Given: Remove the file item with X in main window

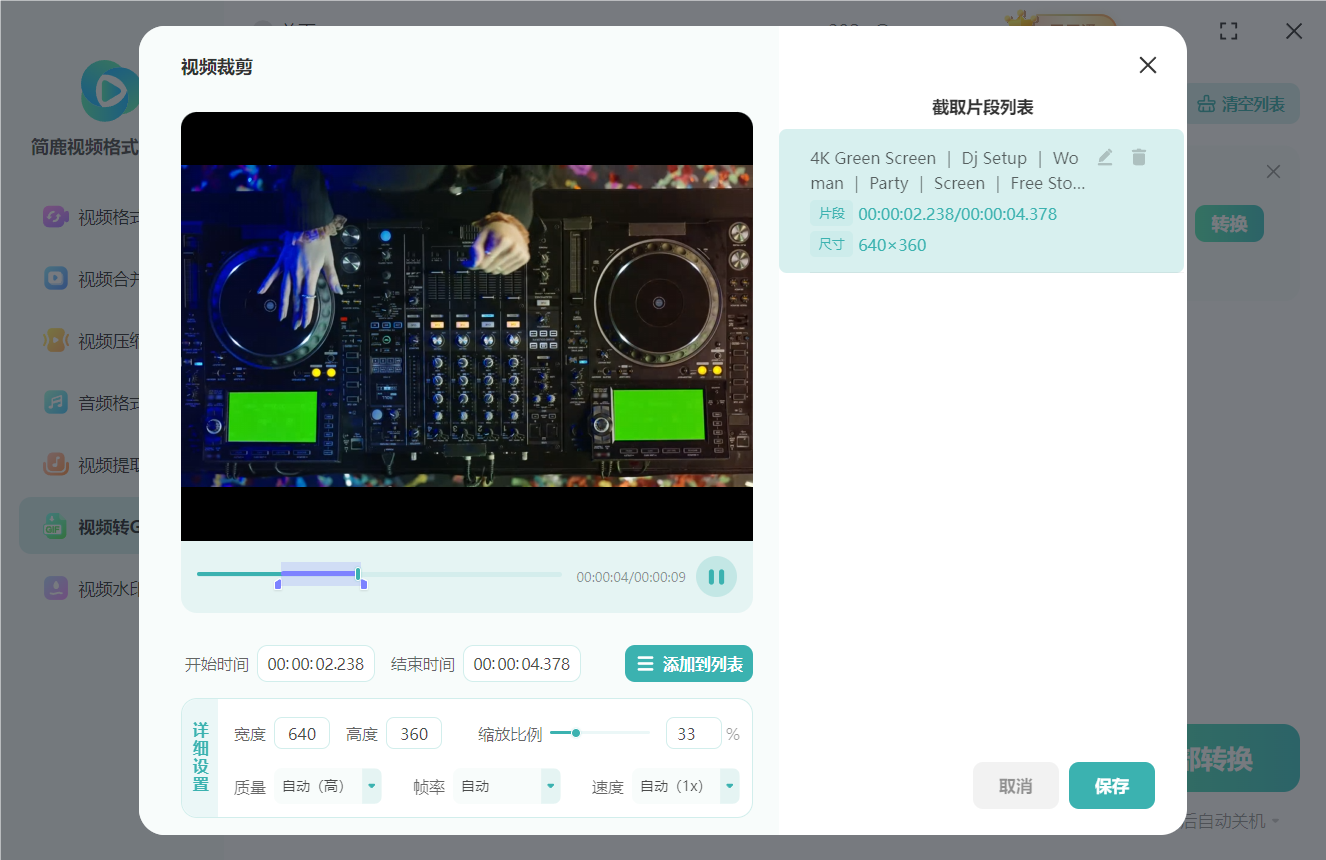Looking at the screenshot, I should tap(1273, 172).
